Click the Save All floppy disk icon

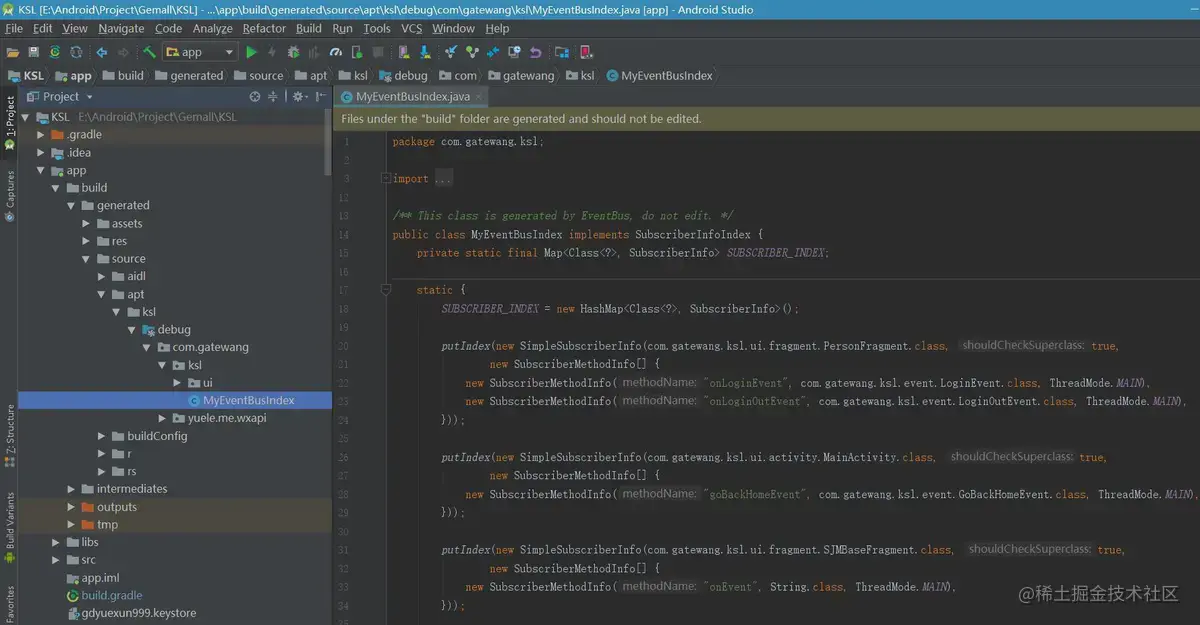click(34, 52)
